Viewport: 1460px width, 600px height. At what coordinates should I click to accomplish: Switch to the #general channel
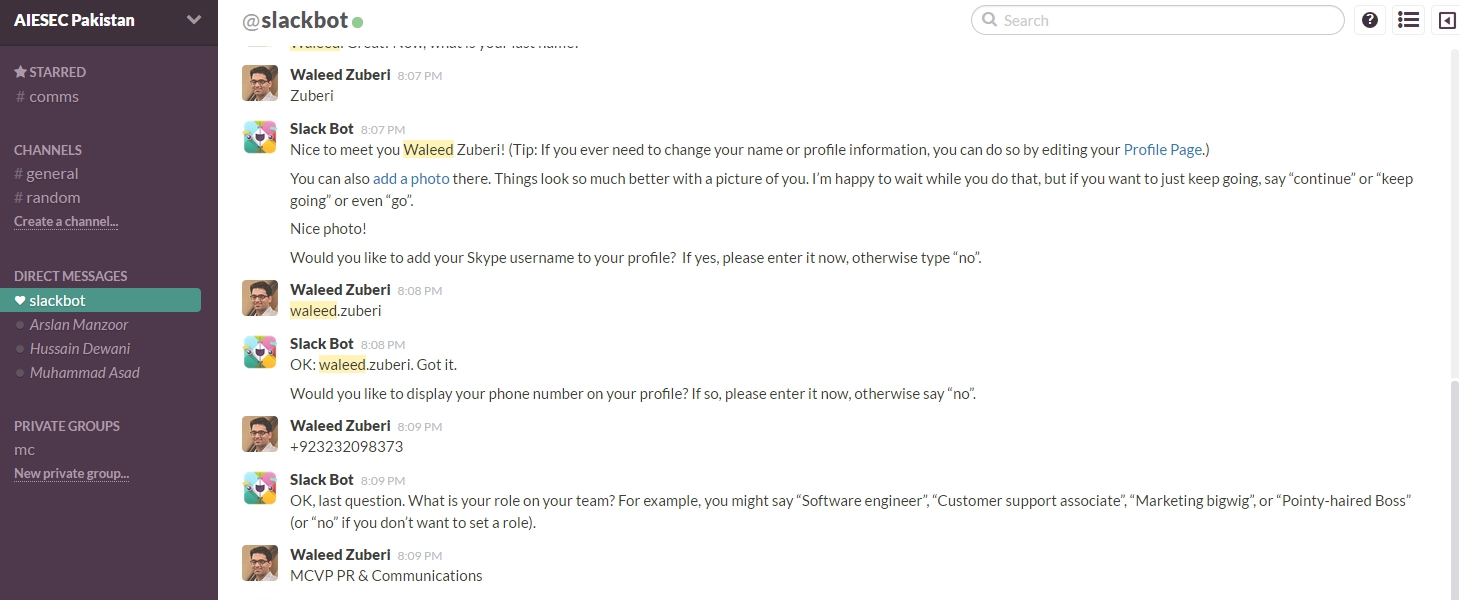pos(52,174)
